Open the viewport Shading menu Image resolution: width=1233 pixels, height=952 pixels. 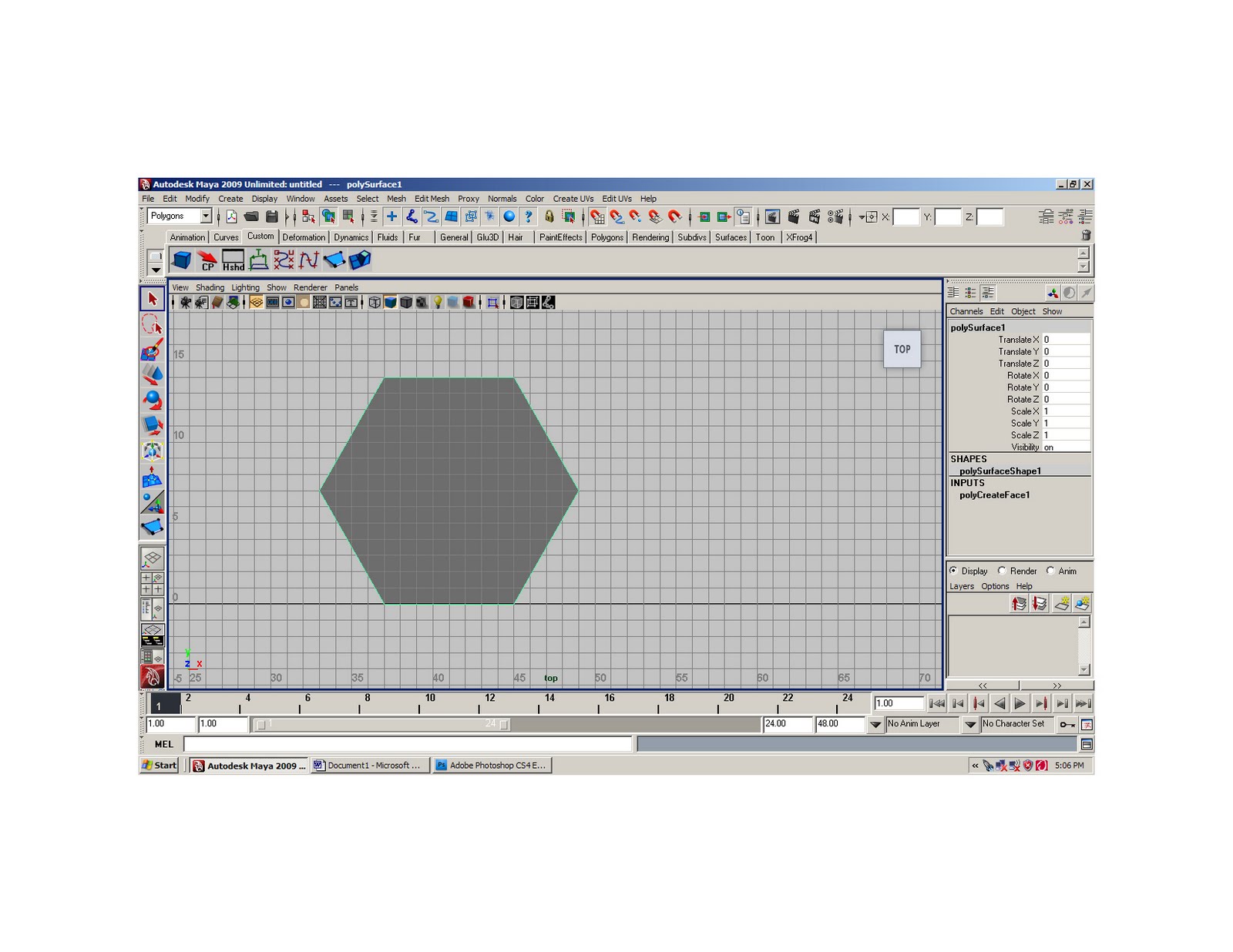coord(210,288)
